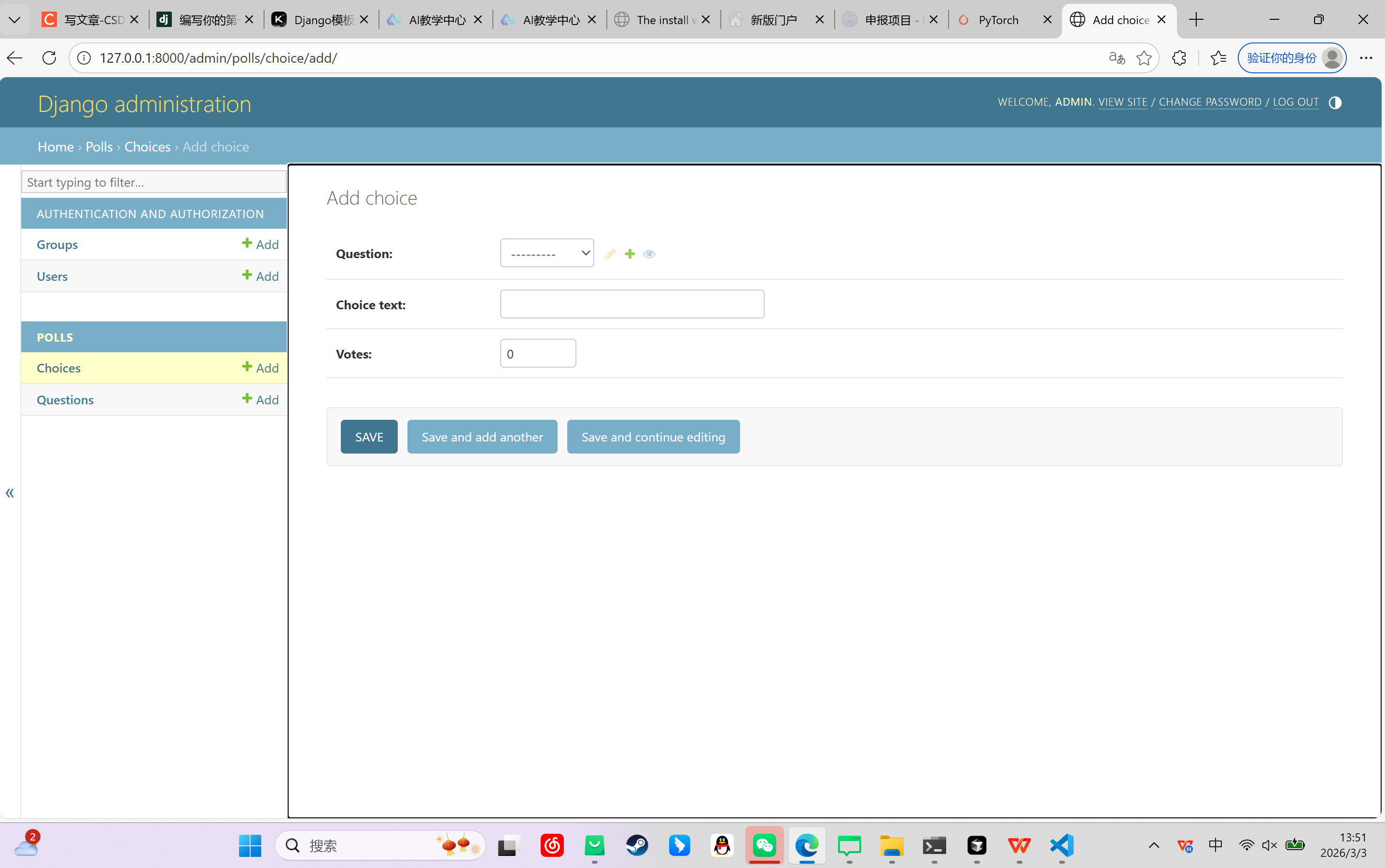The image size is (1385, 868).
Task: Click the green plus icon beside Question
Action: pos(630,254)
